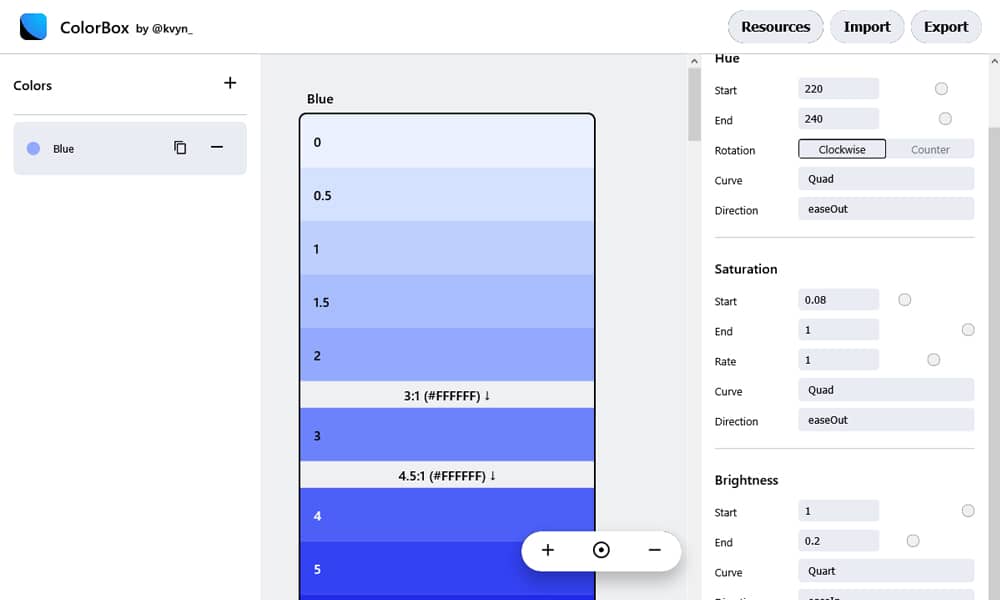The image size is (1000, 600).
Task: Open the Saturation Direction dropdown
Action: coord(886,420)
